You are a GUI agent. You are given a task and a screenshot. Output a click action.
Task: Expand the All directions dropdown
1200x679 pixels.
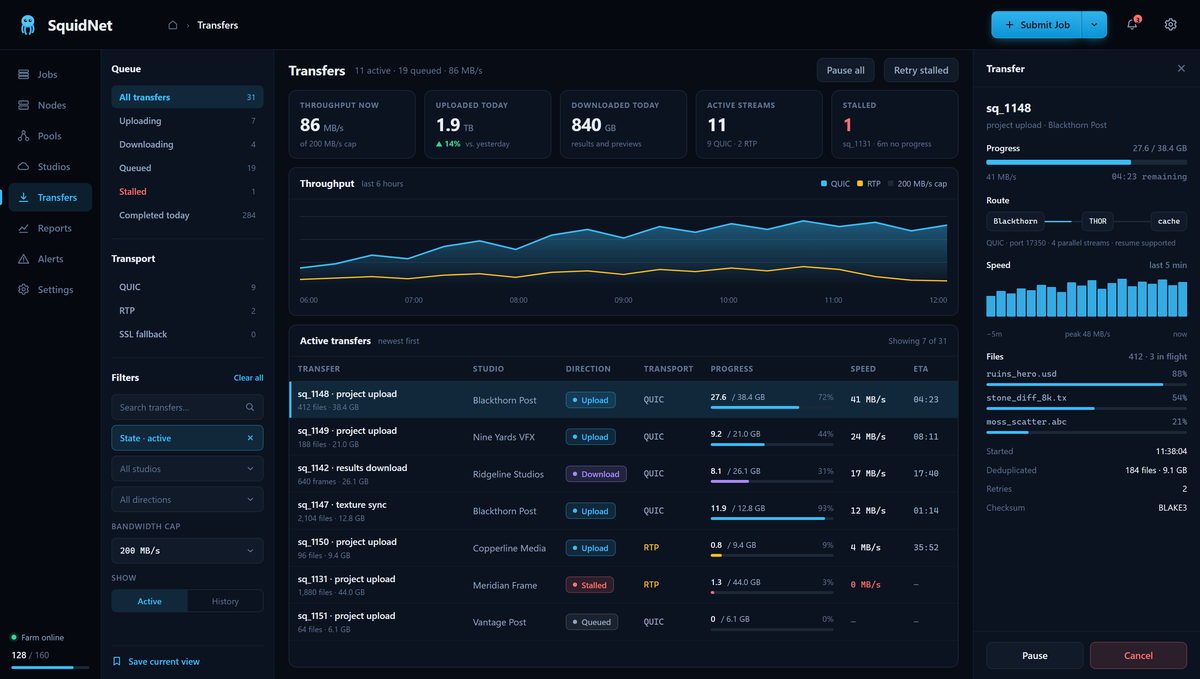tap(187, 500)
